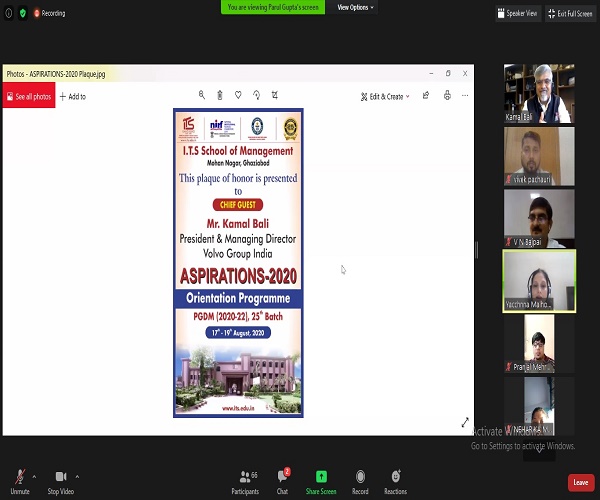The image size is (600, 500).
Task: Click the green encryption shield icon
Action: [23, 13]
